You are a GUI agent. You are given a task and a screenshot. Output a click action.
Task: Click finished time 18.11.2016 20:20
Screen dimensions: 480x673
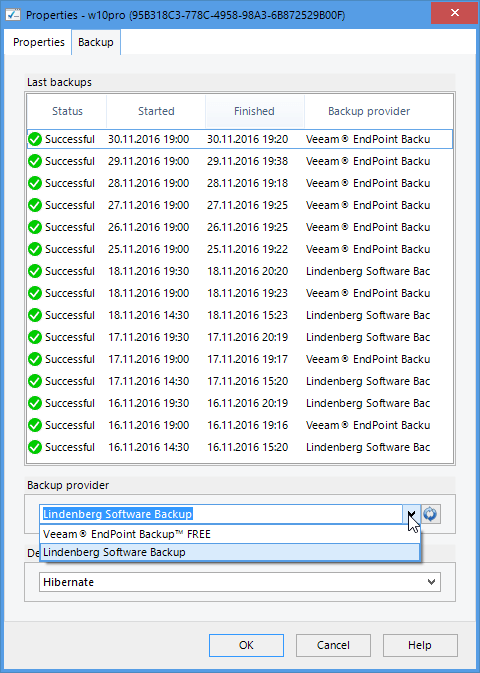pos(248,271)
